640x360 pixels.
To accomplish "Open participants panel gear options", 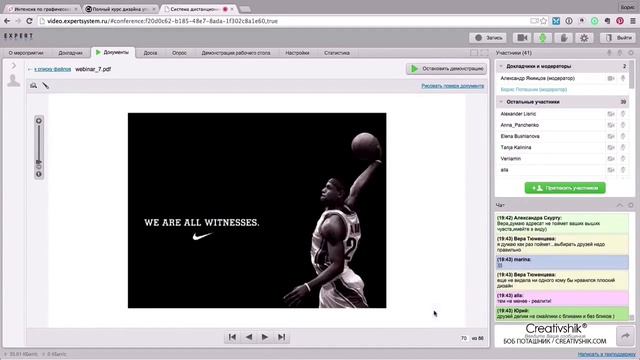I will [x=631, y=53].
